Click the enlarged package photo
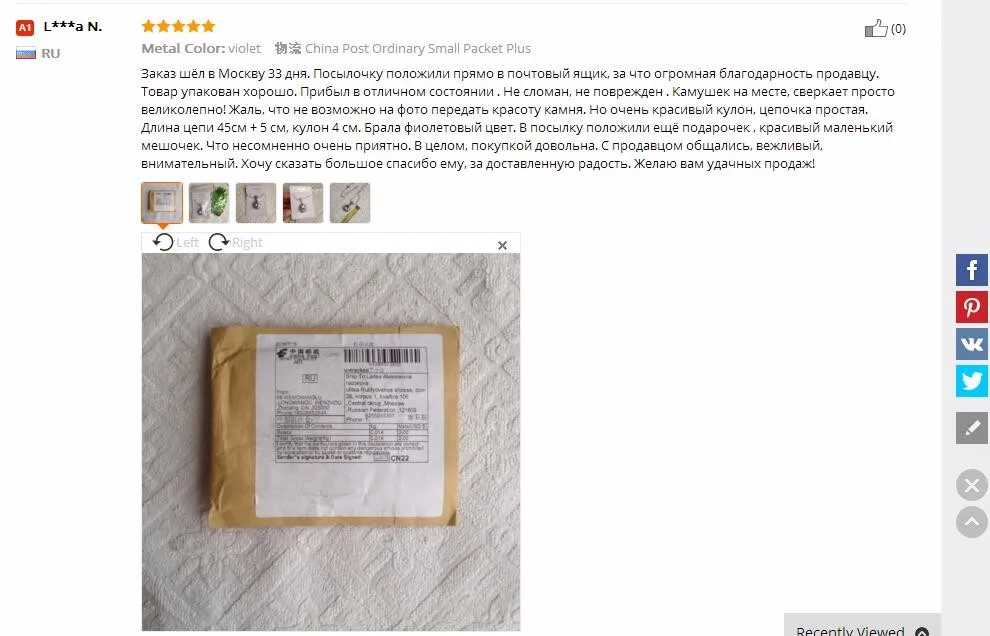 click(331, 442)
